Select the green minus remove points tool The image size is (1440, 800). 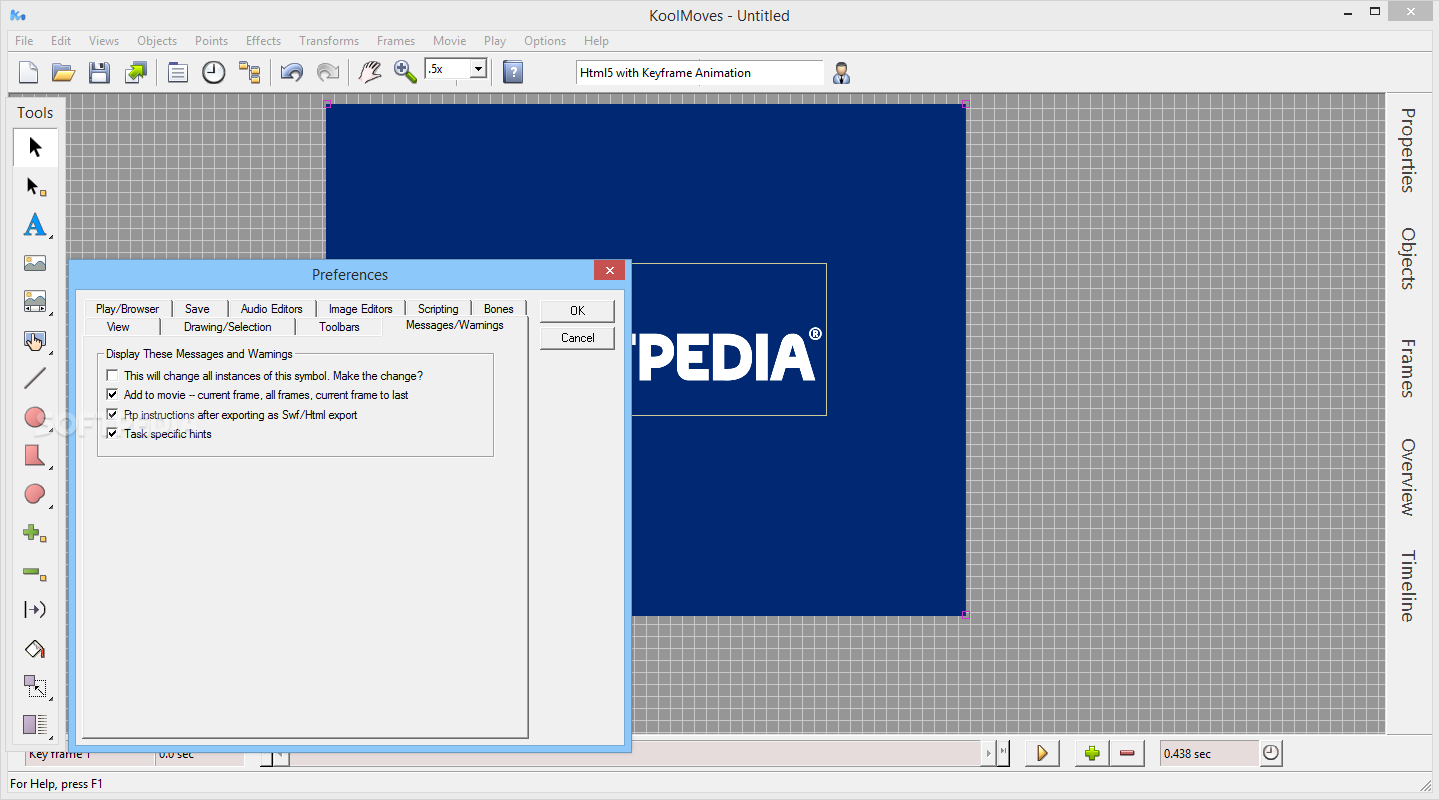pos(35,572)
